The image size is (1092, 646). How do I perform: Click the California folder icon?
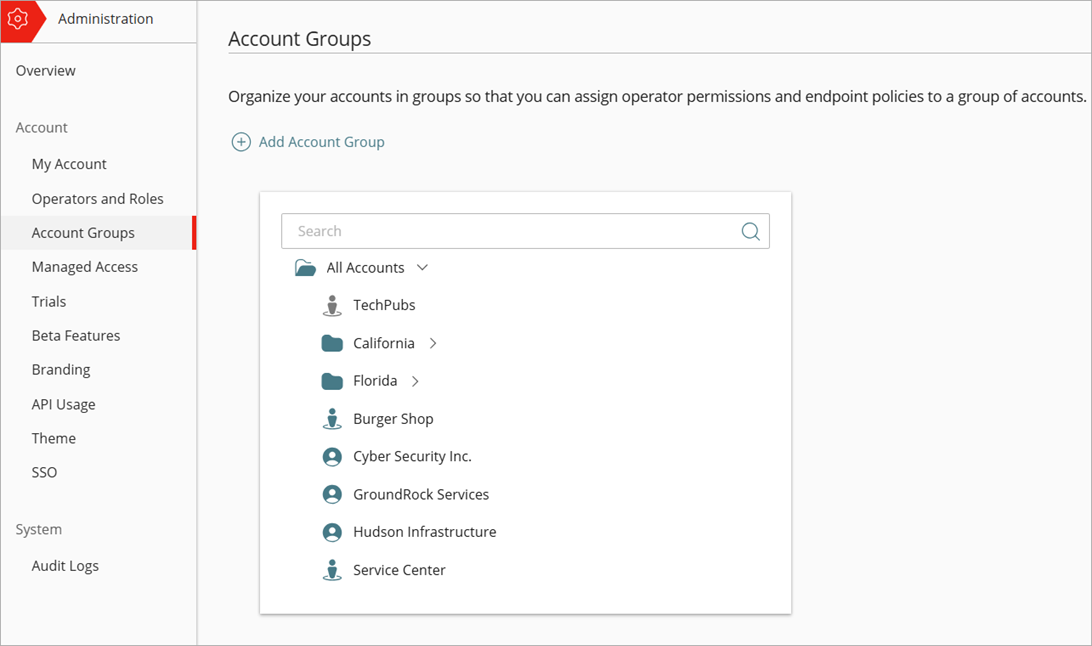pos(332,342)
